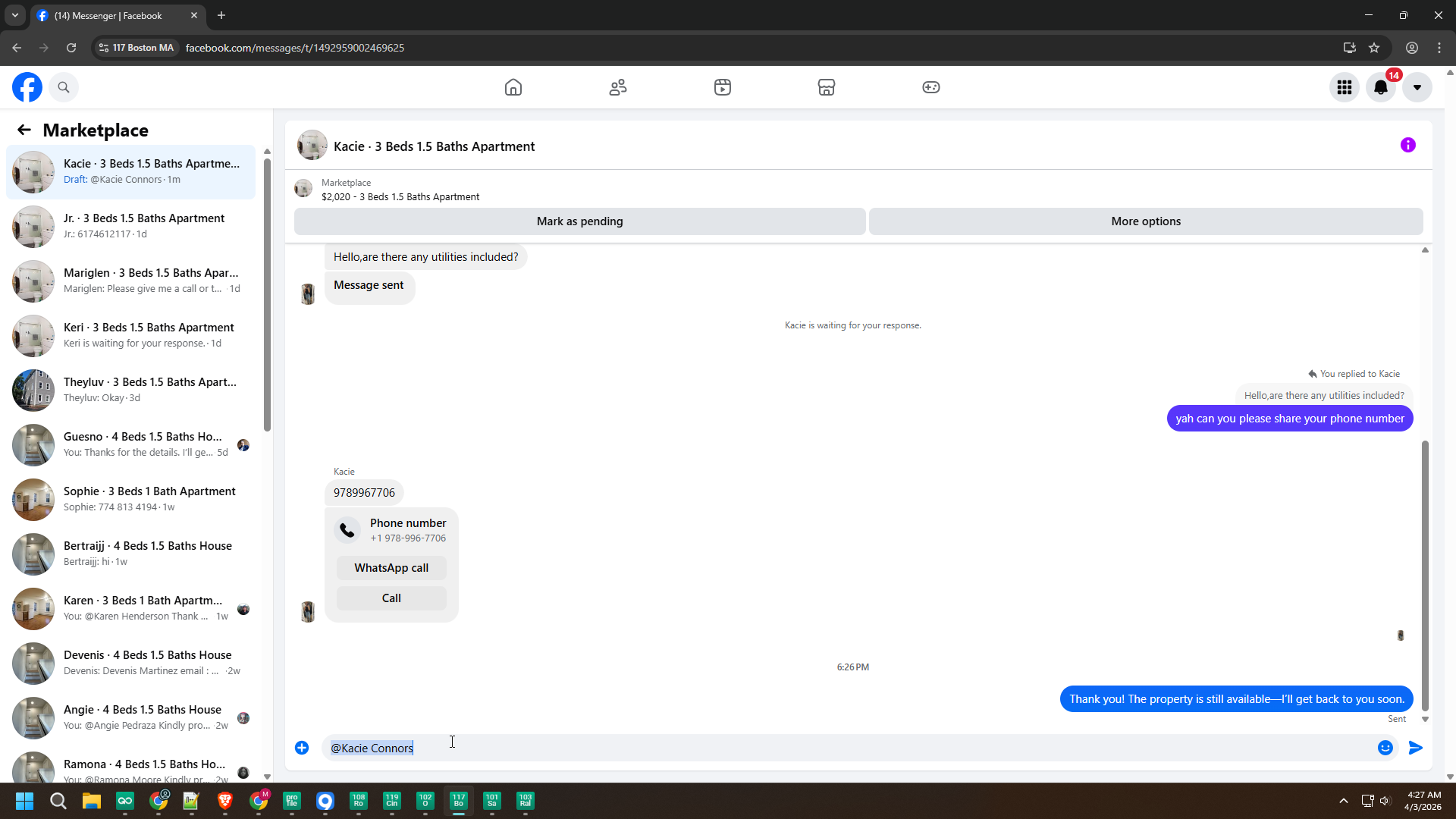The width and height of the screenshot is (1456, 819).
Task: Open the Marketplace storefront icon
Action: [827, 87]
